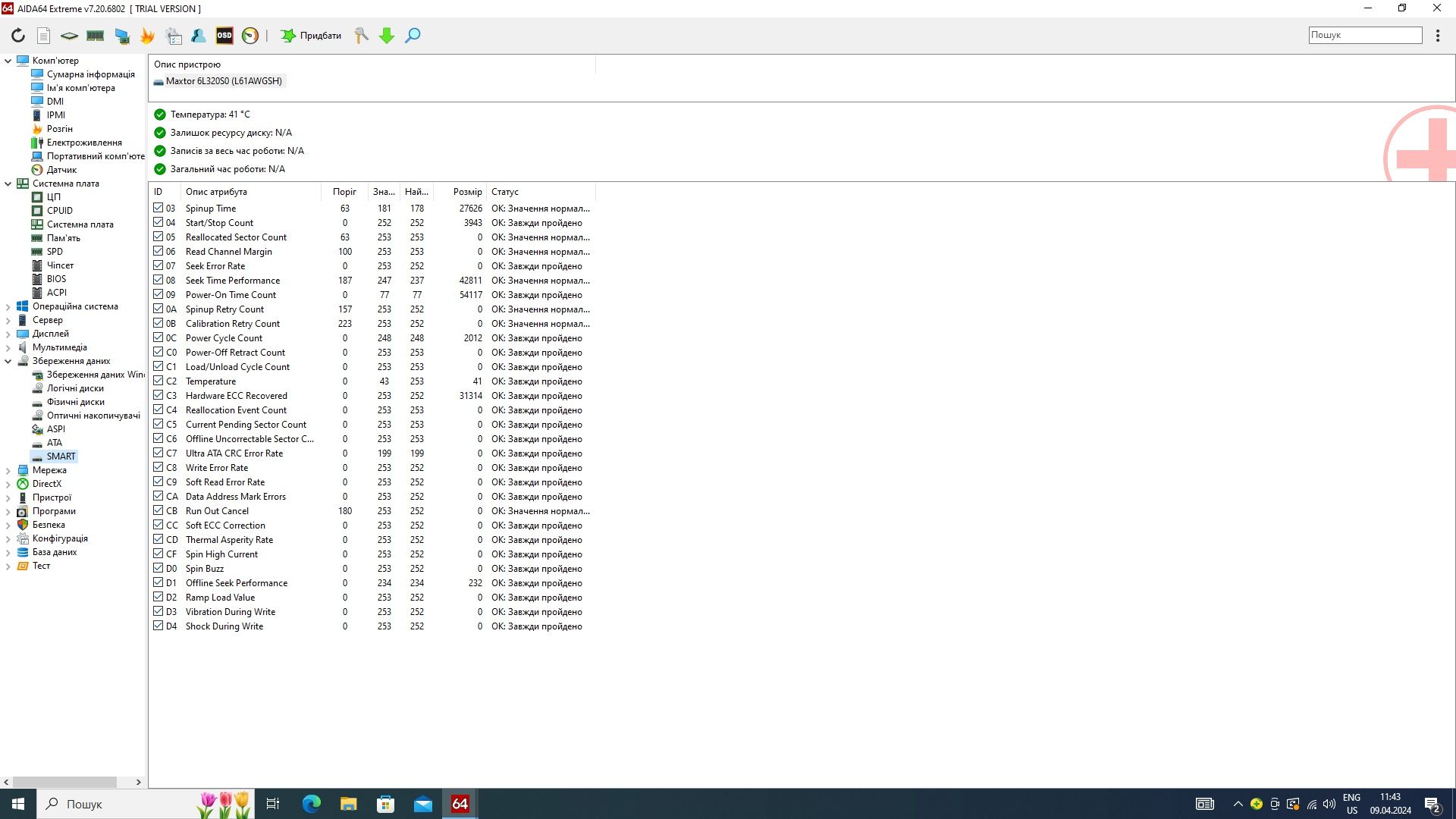Expand the Комп'ютер root tree node
The image size is (1456, 819).
pyautogui.click(x=9, y=60)
